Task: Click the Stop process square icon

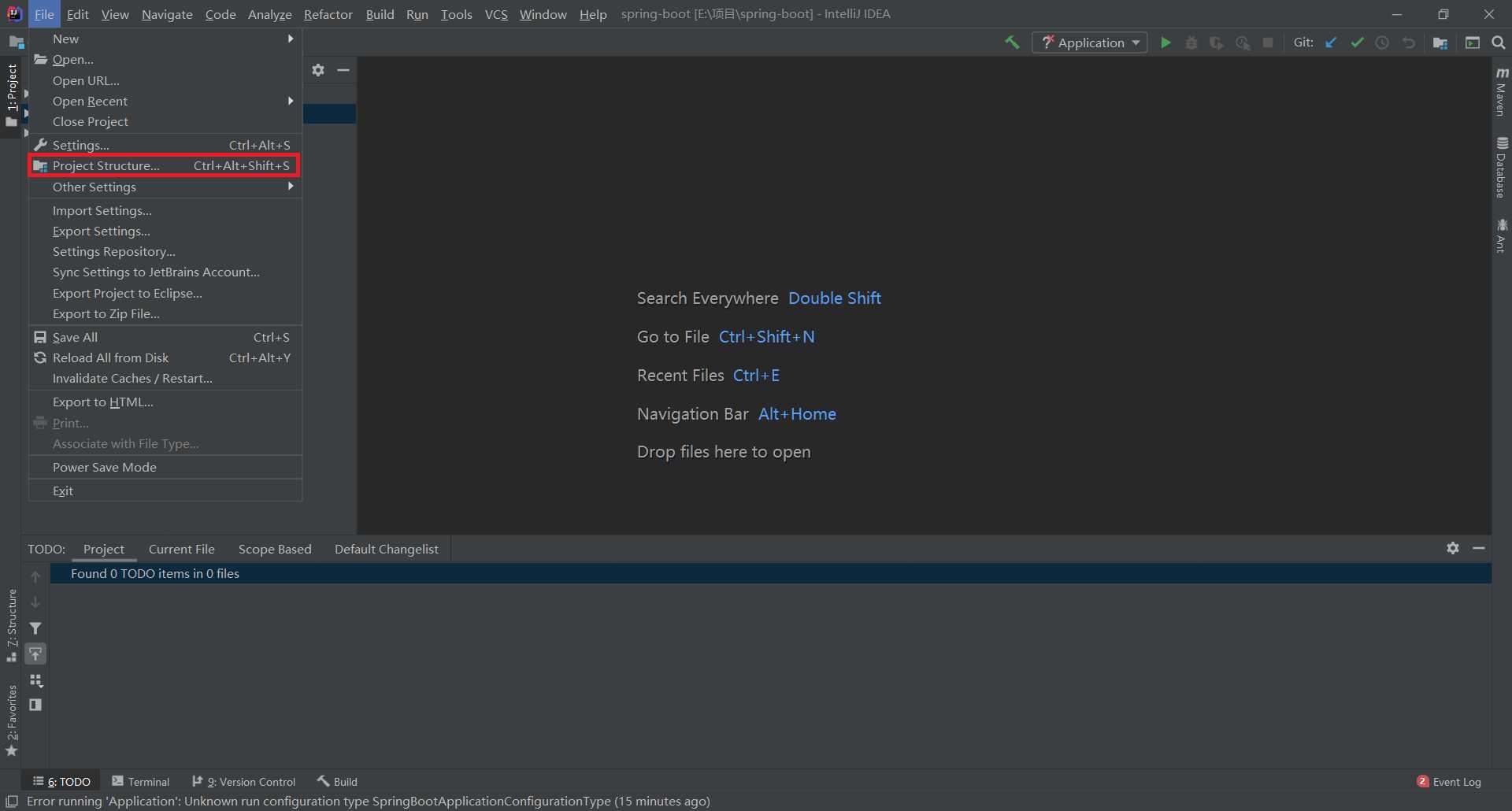Action: point(1268,43)
